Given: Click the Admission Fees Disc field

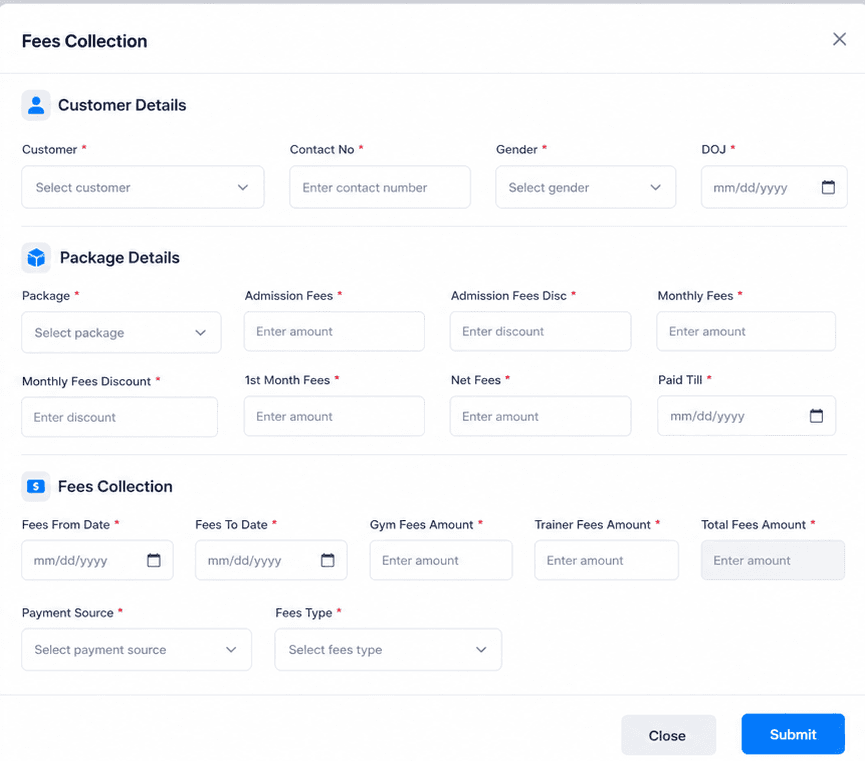Looking at the screenshot, I should [541, 331].
